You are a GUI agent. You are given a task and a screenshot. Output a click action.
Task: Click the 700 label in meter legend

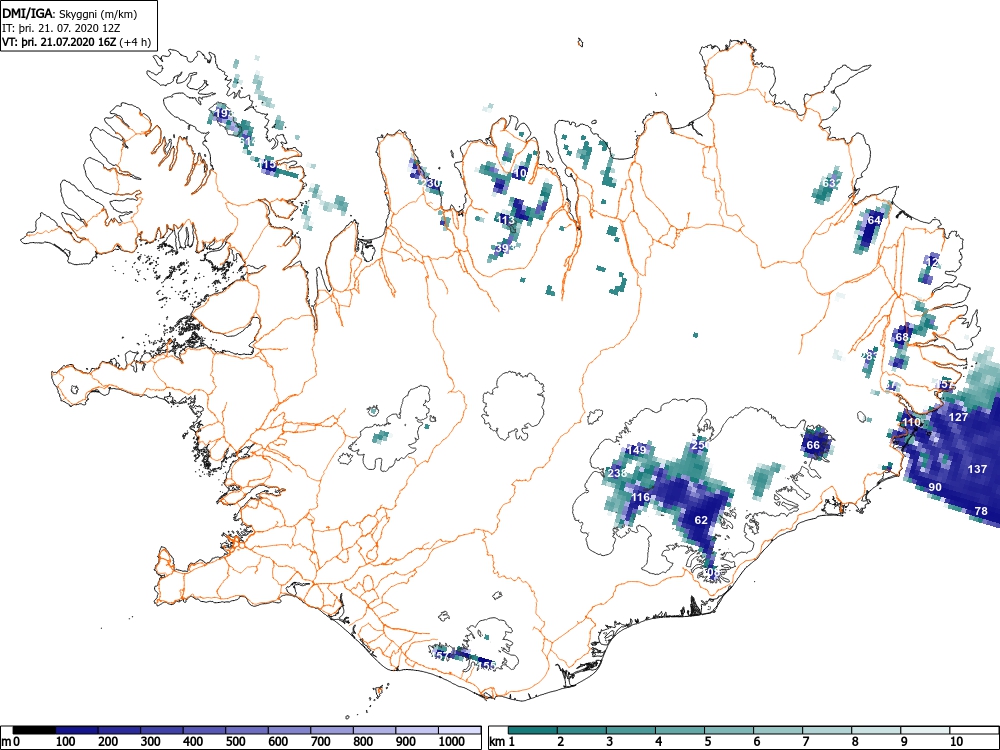pos(320,742)
